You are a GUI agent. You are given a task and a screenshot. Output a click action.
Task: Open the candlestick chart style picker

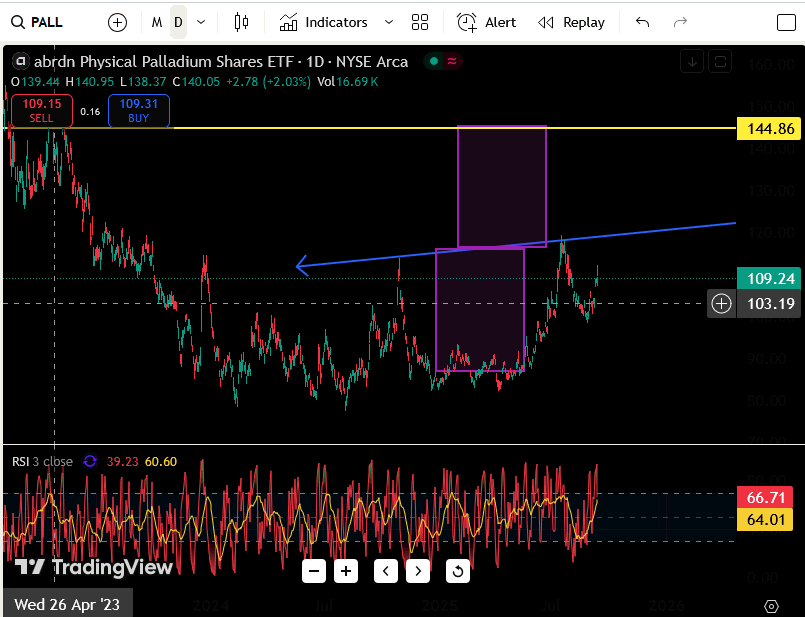tap(241, 22)
